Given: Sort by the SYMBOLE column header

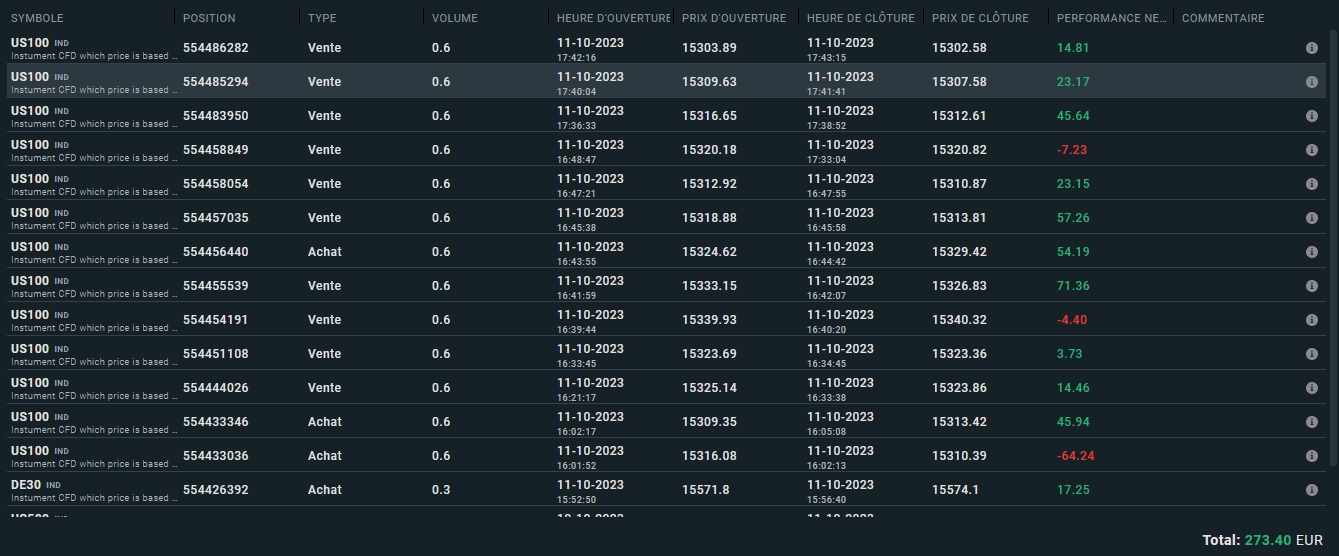Looking at the screenshot, I should (x=37, y=18).
